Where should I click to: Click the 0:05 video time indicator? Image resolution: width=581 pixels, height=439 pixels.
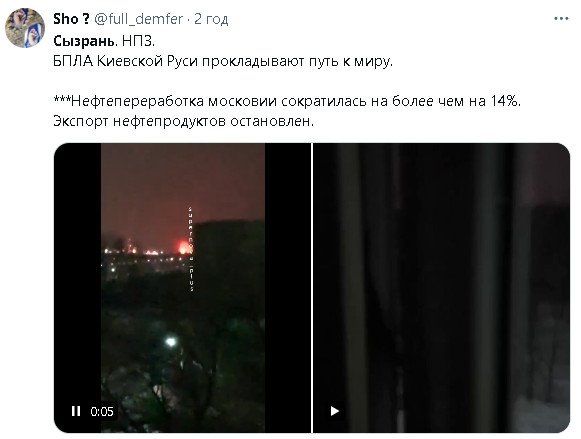(x=102, y=411)
